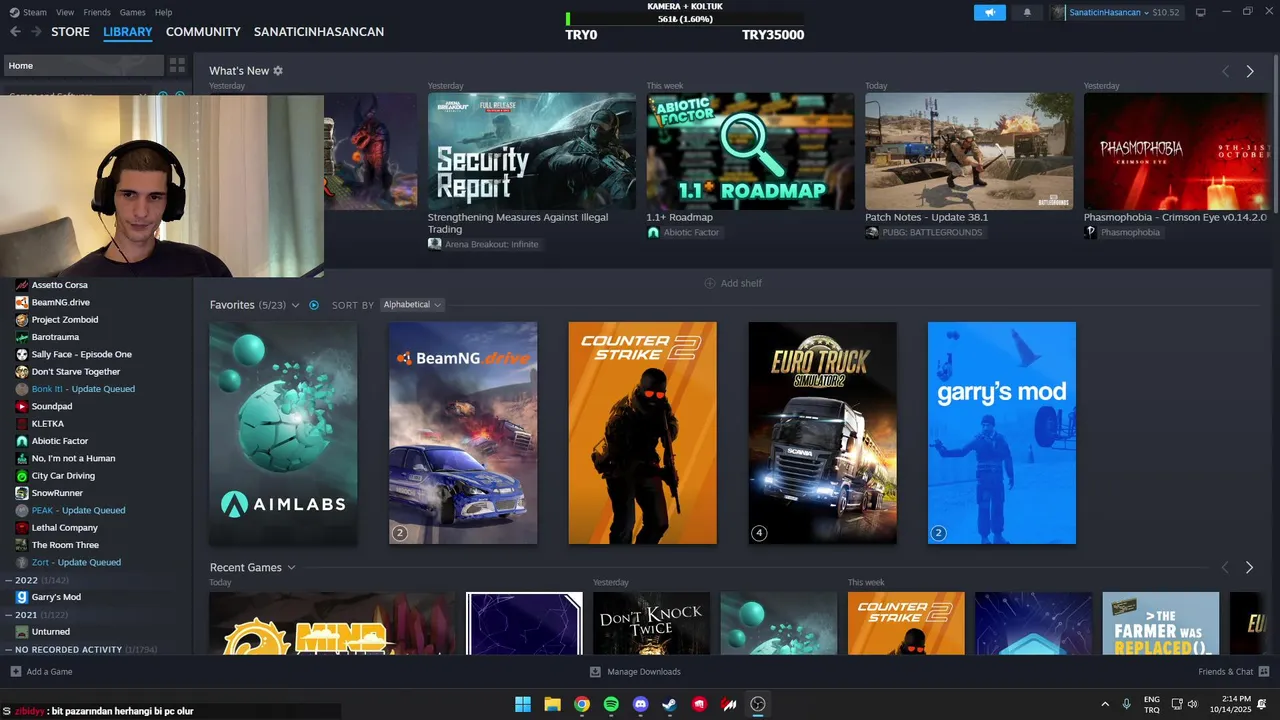The height and width of the screenshot is (720, 1280).
Task: Go back with the left arrow
Action: 15,32
